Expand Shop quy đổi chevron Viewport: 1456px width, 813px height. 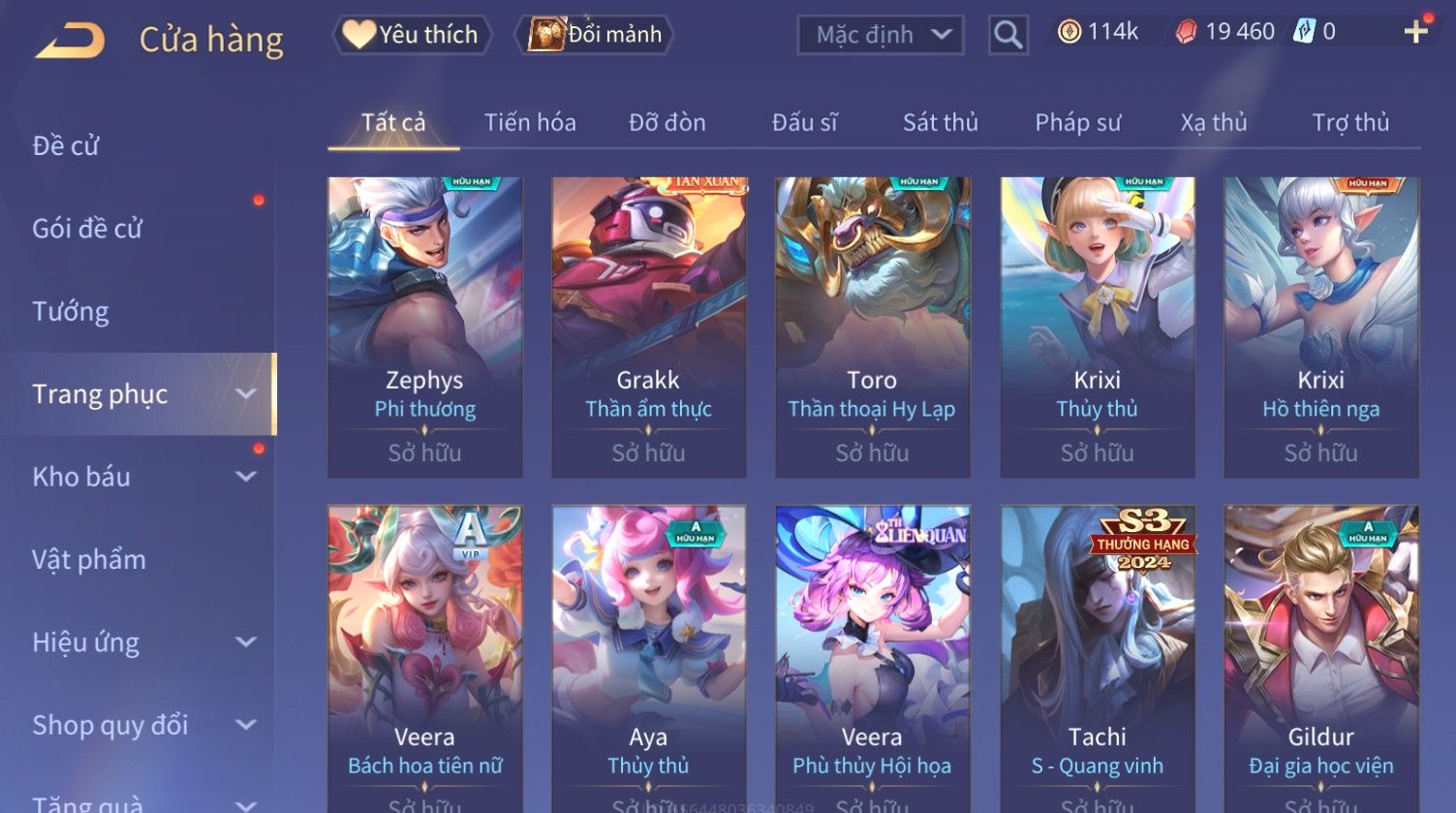(246, 725)
